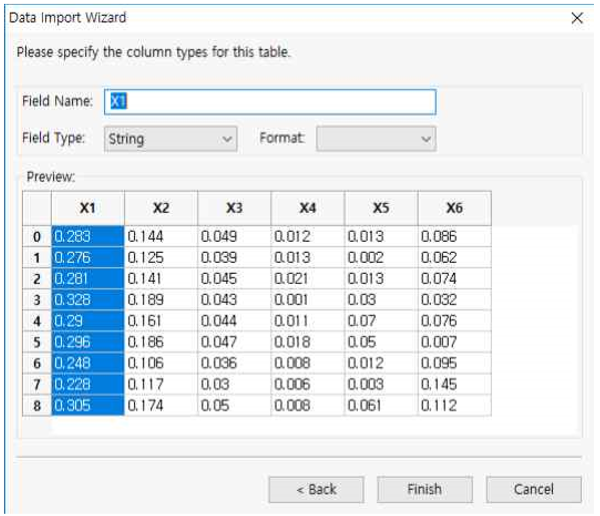
Task: Select the X3 column header
Action: [x=234, y=207]
